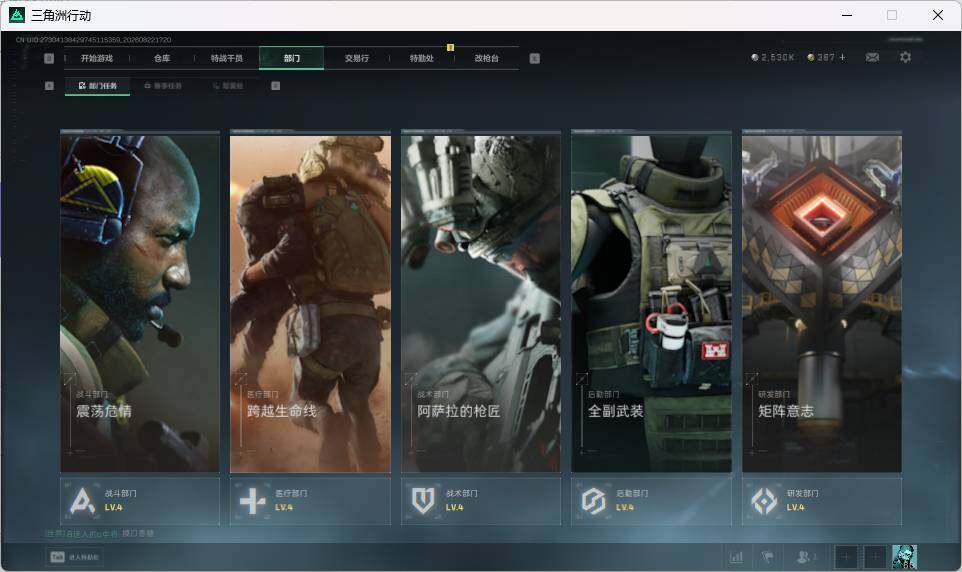Screen dimensions: 962x572
Task: Open the 震荡危情 mission card
Action: [140, 302]
